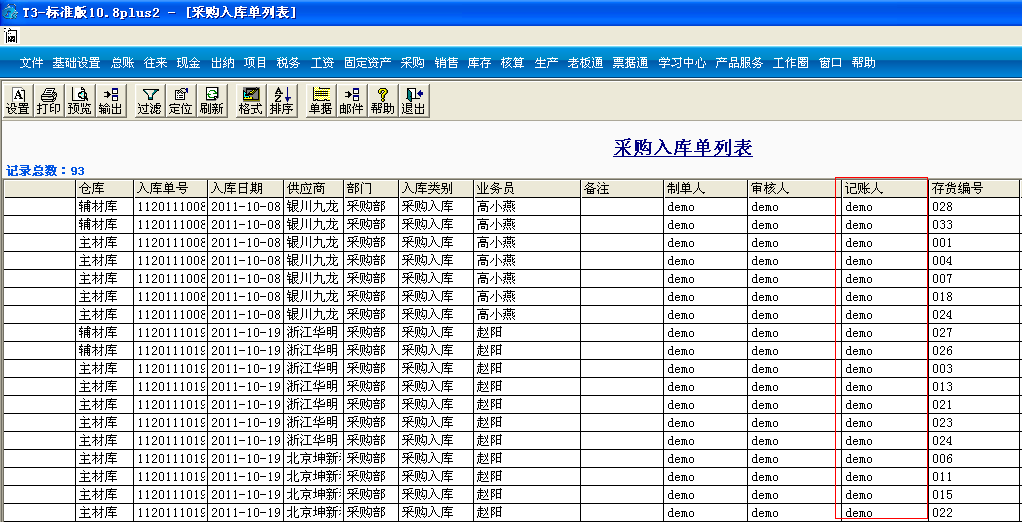The image size is (1022, 522).
Task: Click the 存货编号 column header
Action: pos(973,189)
